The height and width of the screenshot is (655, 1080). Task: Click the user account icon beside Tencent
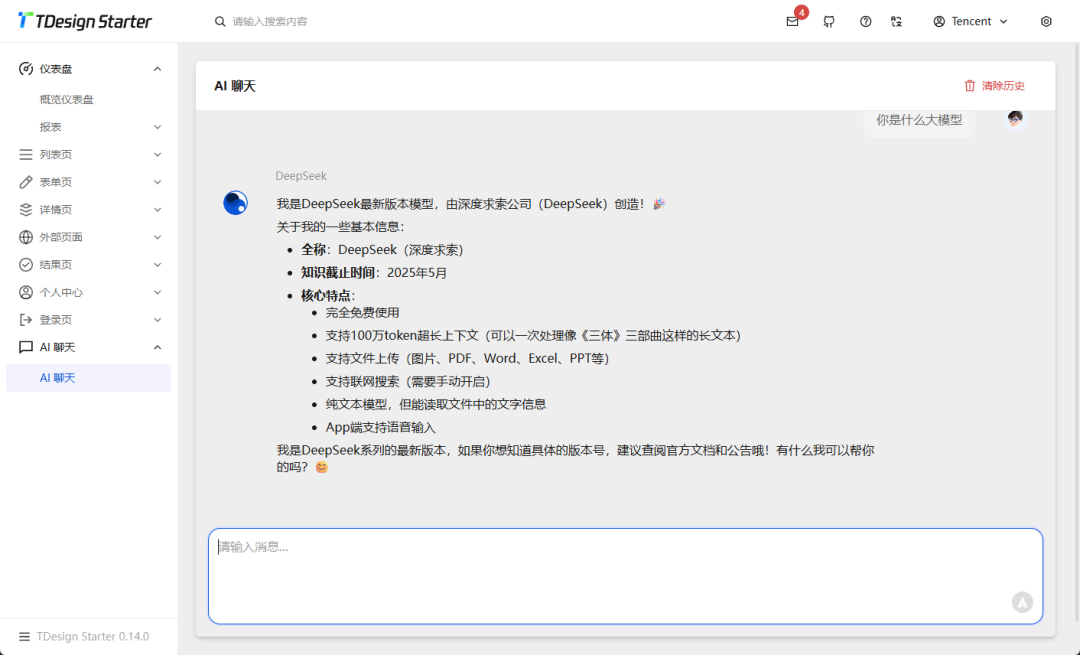click(x=939, y=21)
